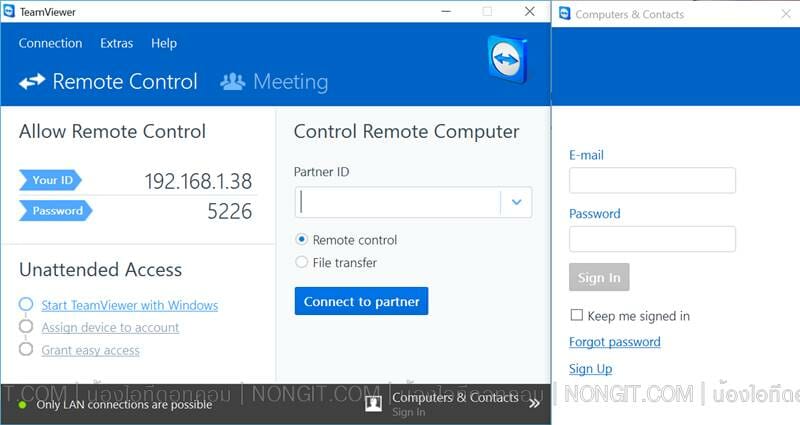Close the TeamViewer main window
Screen dimensions: 800x425
[530, 11]
